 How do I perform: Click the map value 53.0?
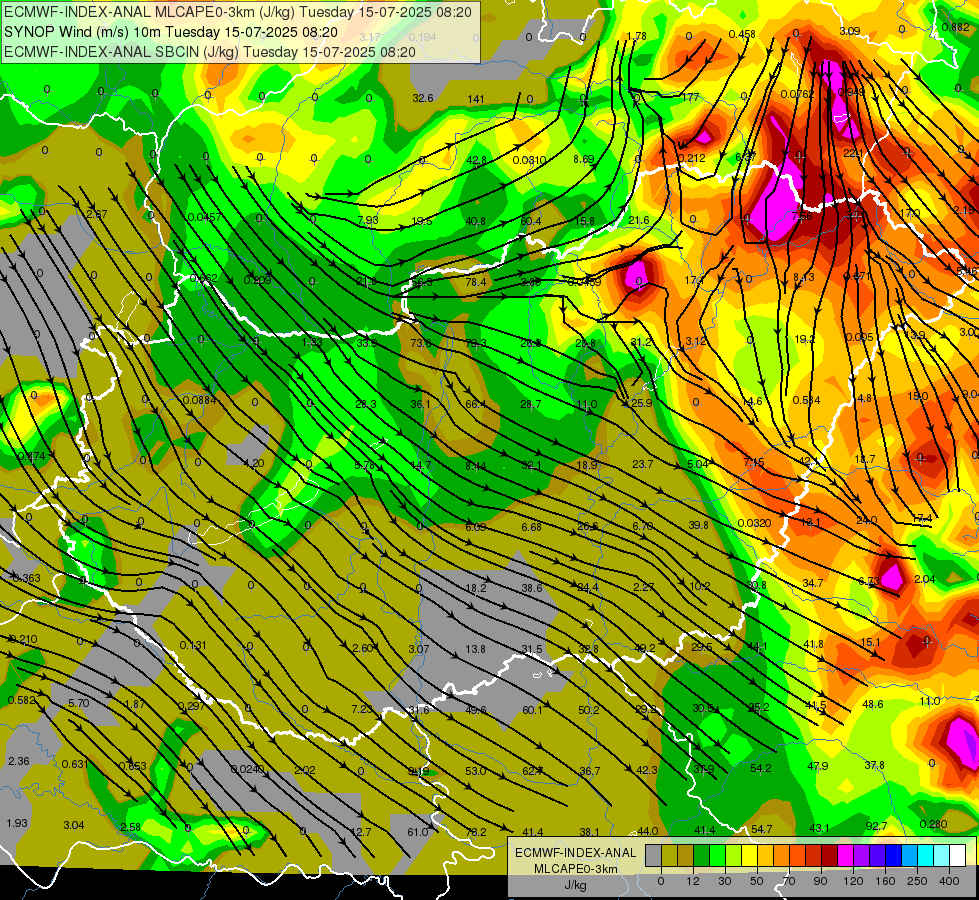pos(476,771)
